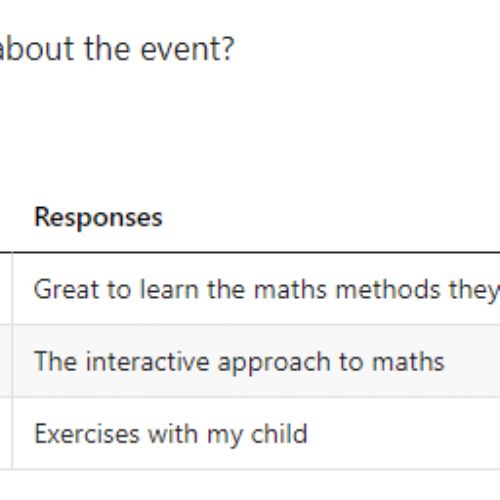Click the word 'event?' in the question
This screenshot has height=500, width=500.
coord(188,49)
